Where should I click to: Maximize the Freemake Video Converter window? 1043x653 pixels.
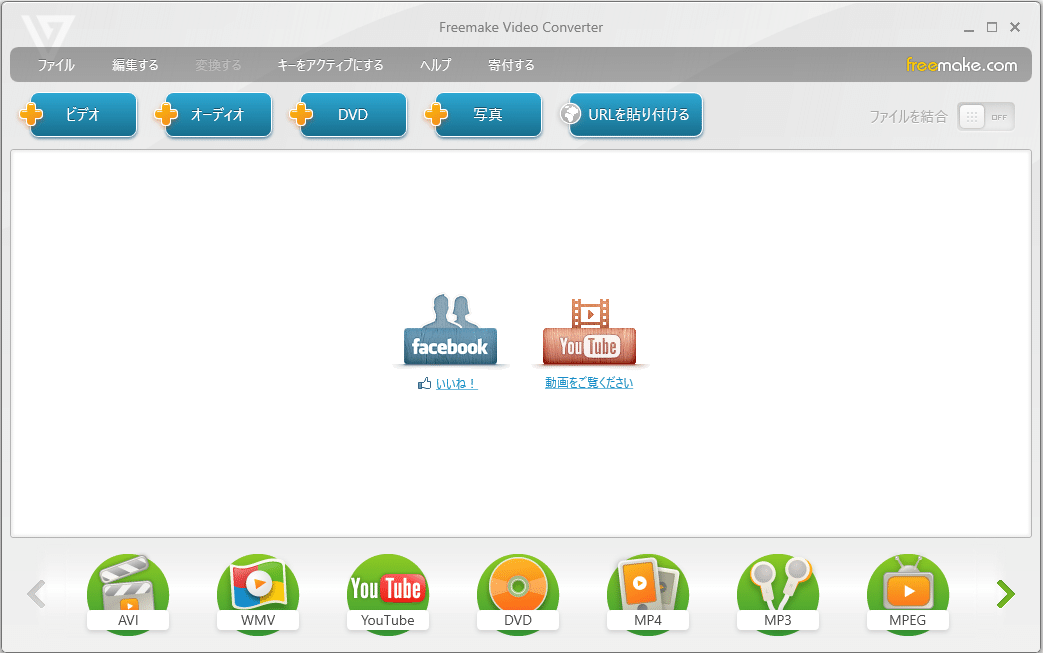coord(992,27)
